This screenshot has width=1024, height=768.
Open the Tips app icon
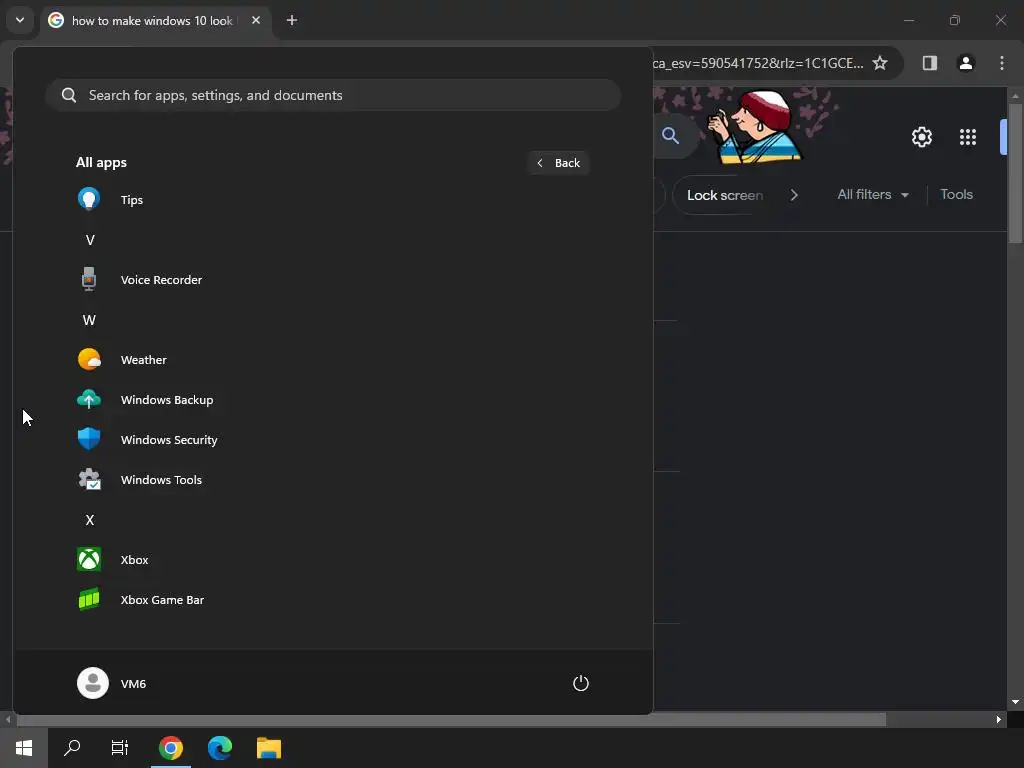pyautogui.click(x=89, y=199)
